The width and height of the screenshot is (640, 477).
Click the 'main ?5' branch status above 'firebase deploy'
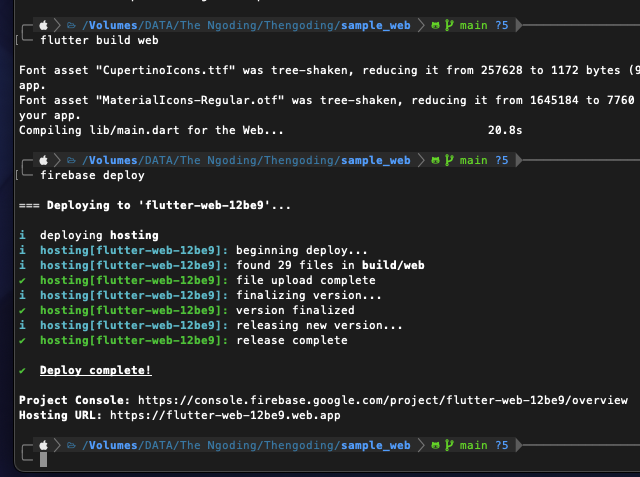(484, 160)
